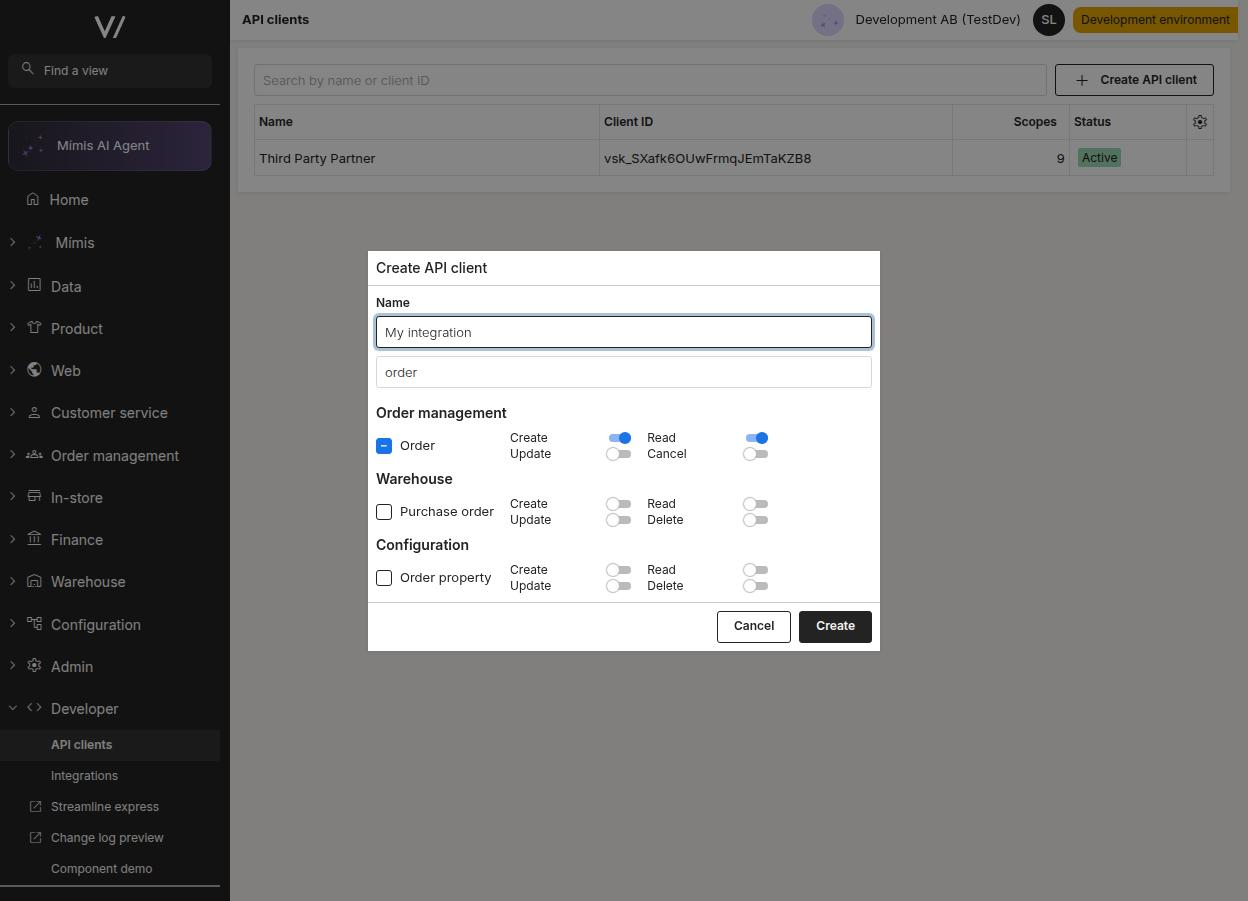This screenshot has width=1248, height=901.
Task: Expand the Customer service chevron
Action: [x=12, y=412]
